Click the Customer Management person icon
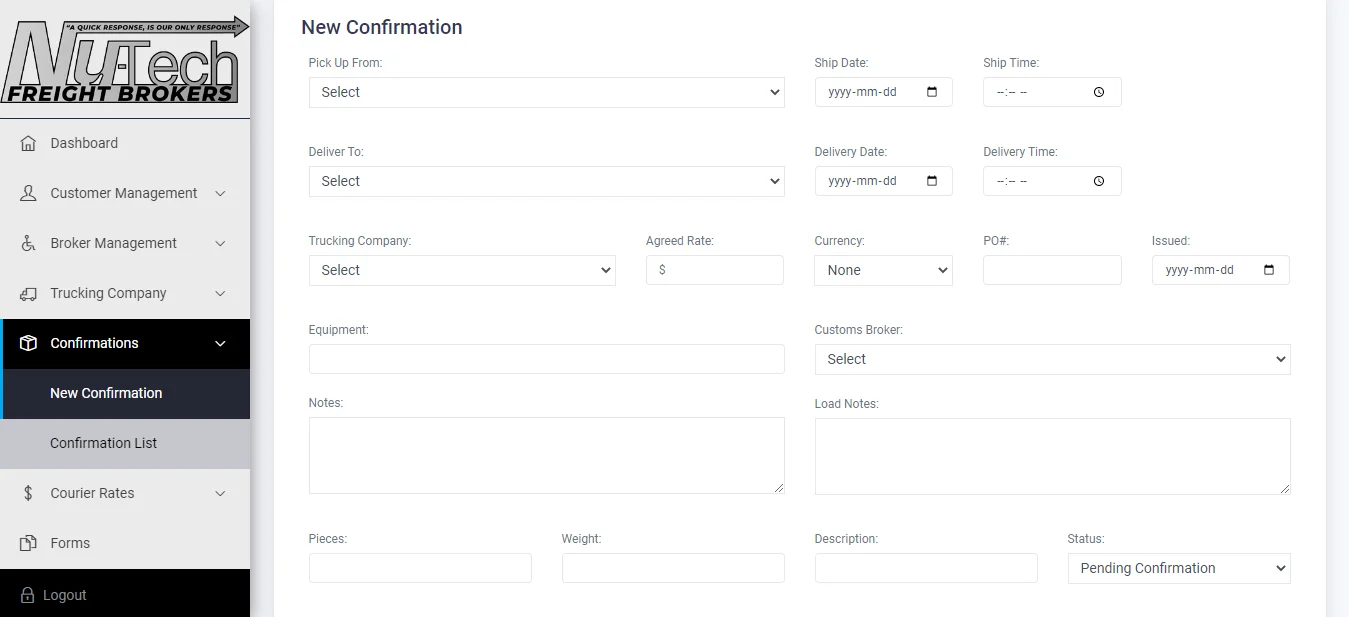Screen dimensions: 1349x617 28,193
